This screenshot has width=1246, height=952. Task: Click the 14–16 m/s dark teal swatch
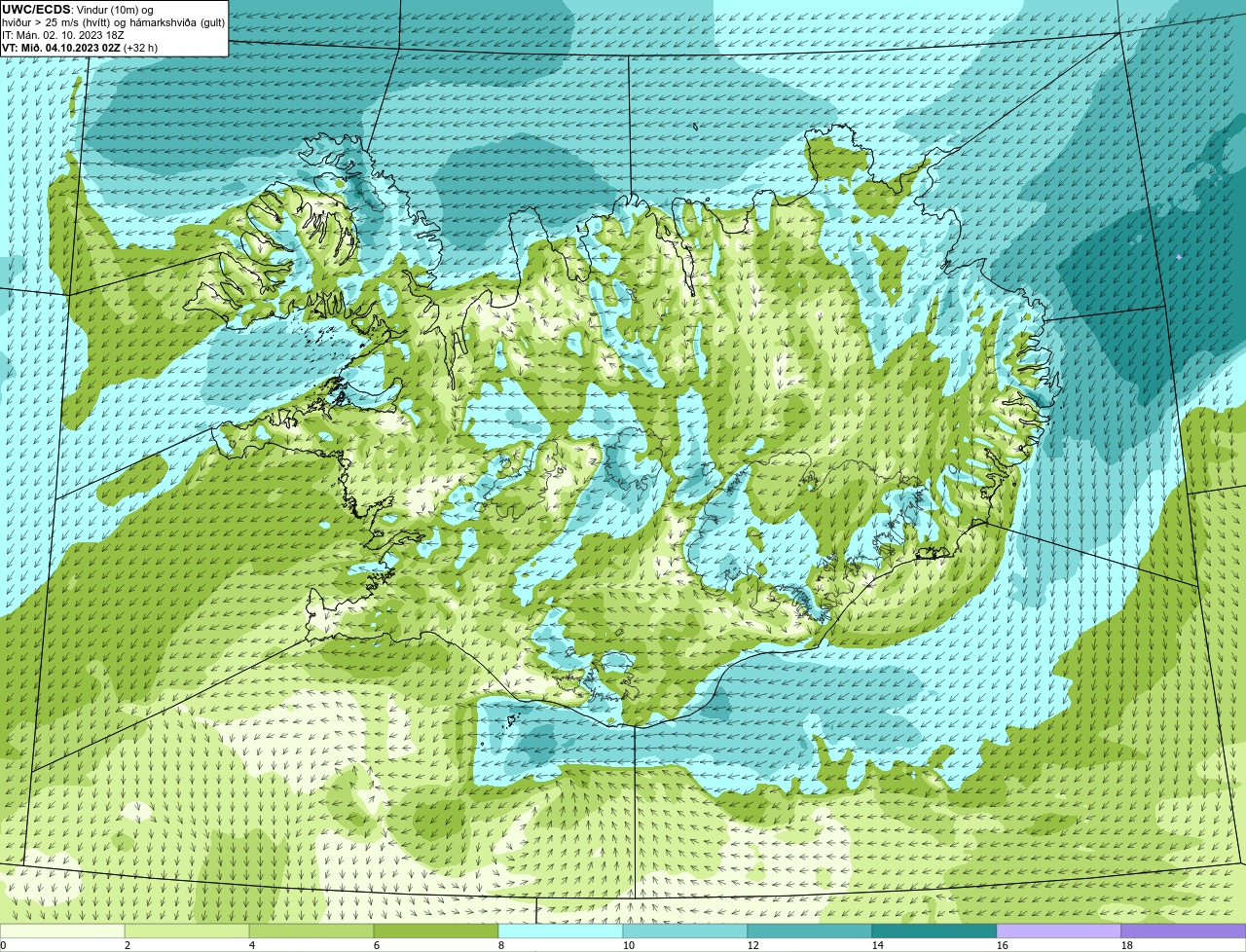[x=934, y=932]
